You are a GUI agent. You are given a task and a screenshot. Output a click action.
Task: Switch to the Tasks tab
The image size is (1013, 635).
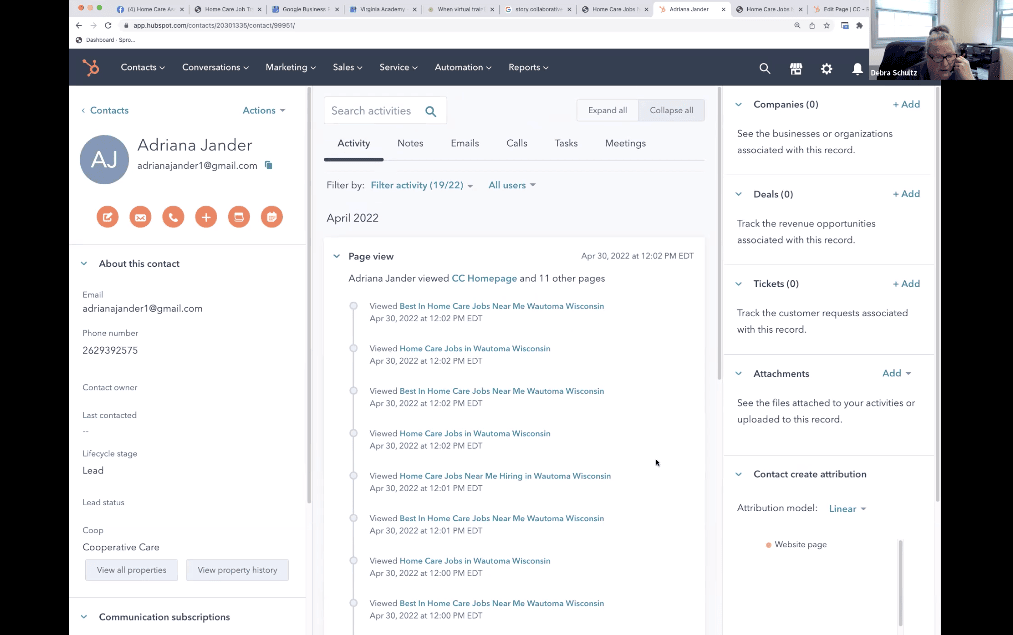566,143
